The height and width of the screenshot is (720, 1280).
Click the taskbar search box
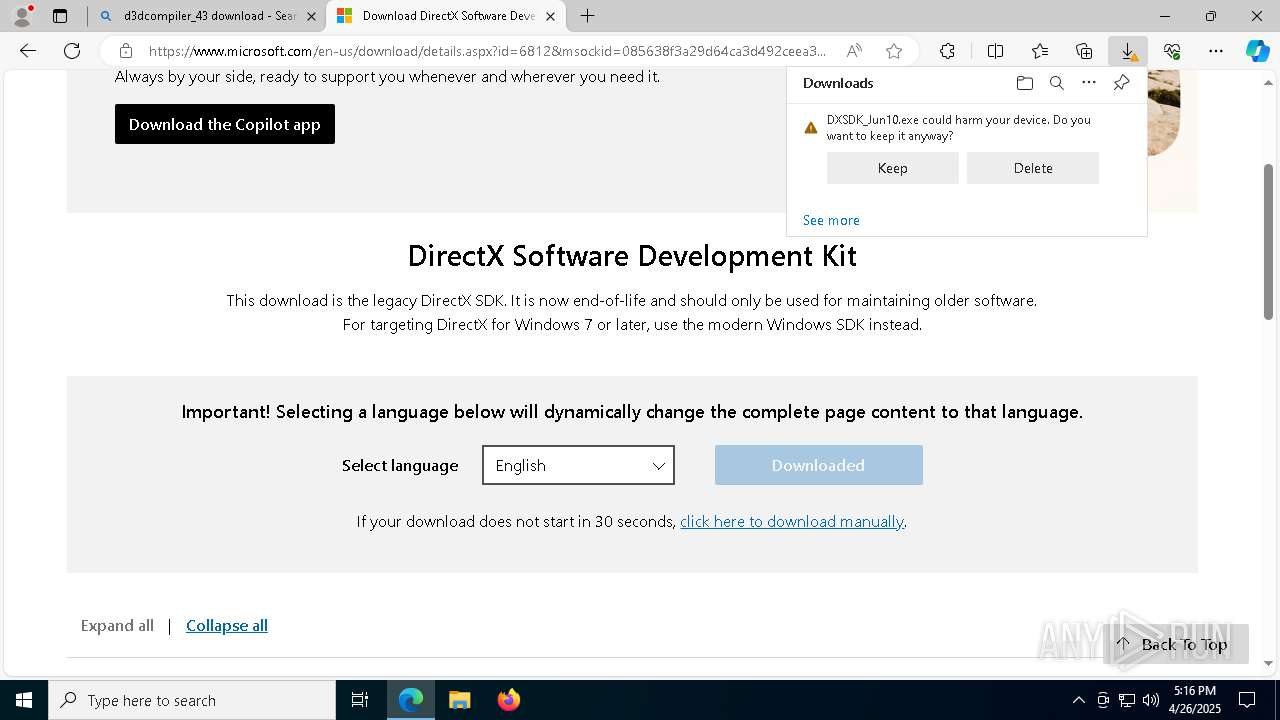pos(192,700)
